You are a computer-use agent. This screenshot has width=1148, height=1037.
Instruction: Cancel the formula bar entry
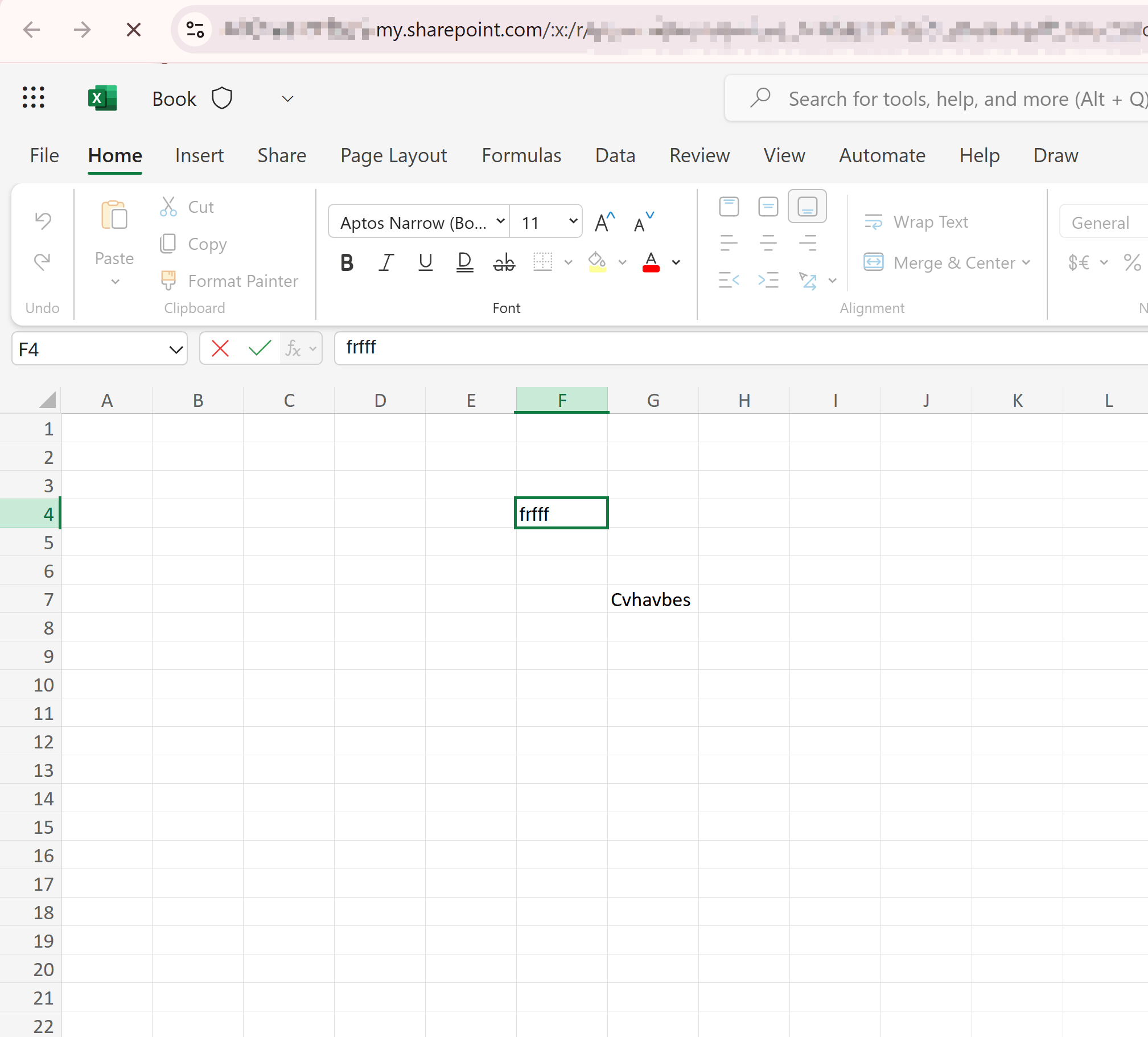(x=220, y=348)
